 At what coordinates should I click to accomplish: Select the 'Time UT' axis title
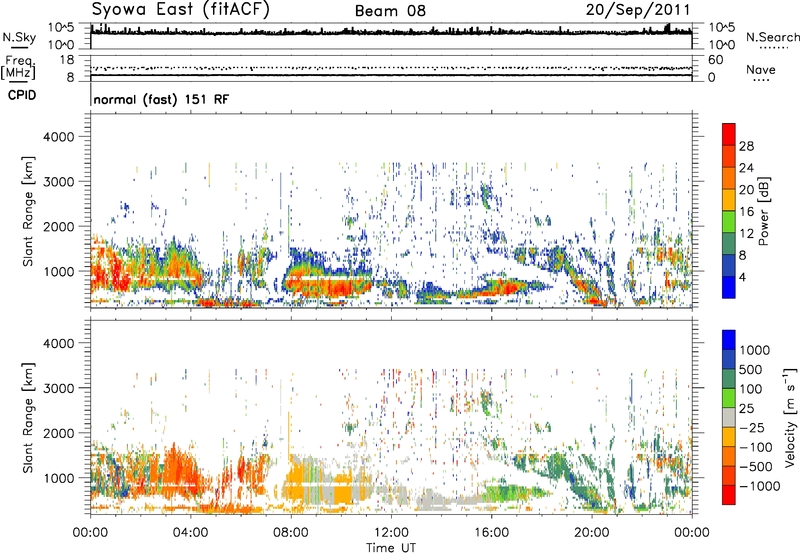(391, 548)
